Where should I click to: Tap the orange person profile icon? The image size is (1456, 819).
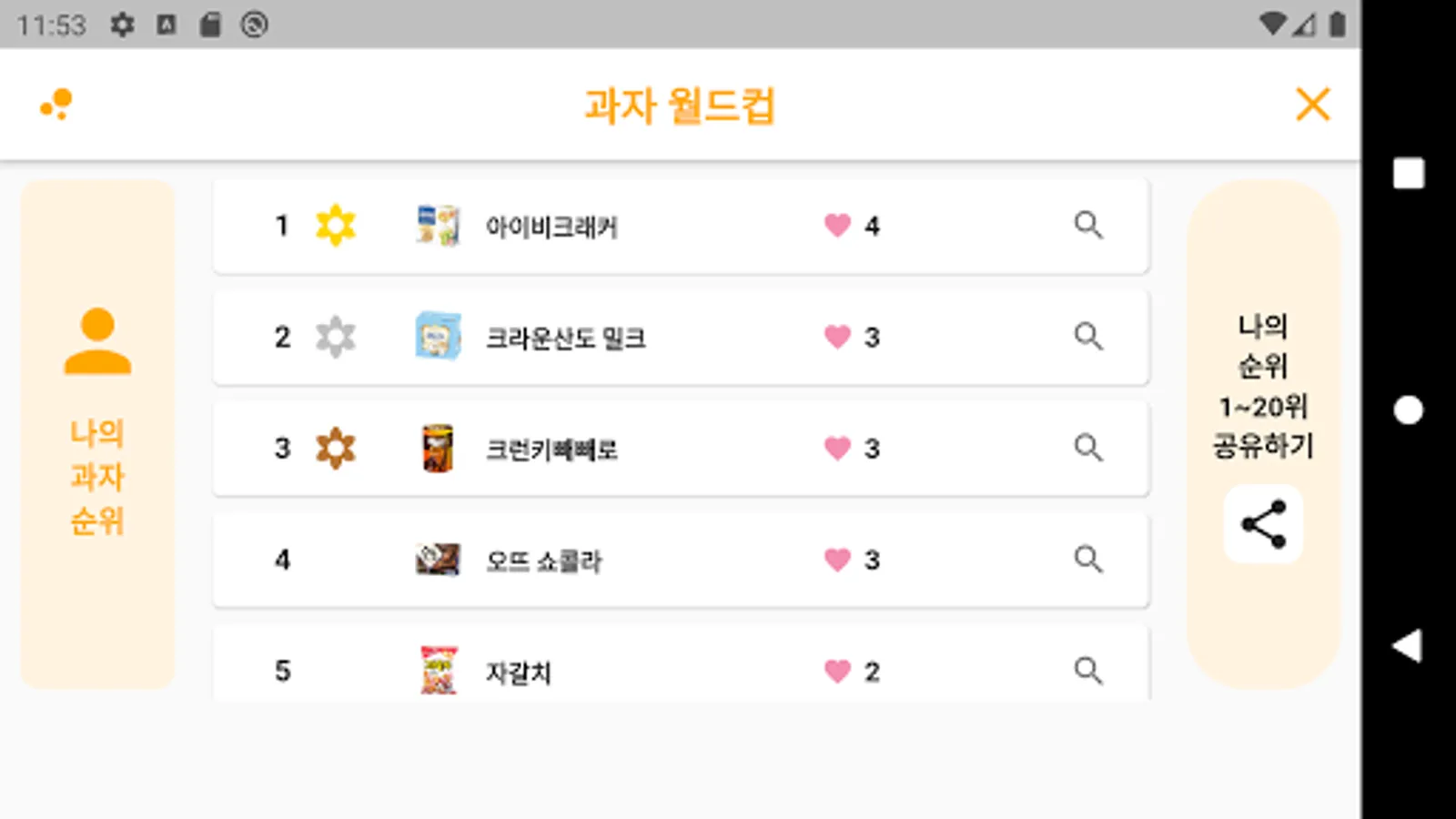coord(97,341)
